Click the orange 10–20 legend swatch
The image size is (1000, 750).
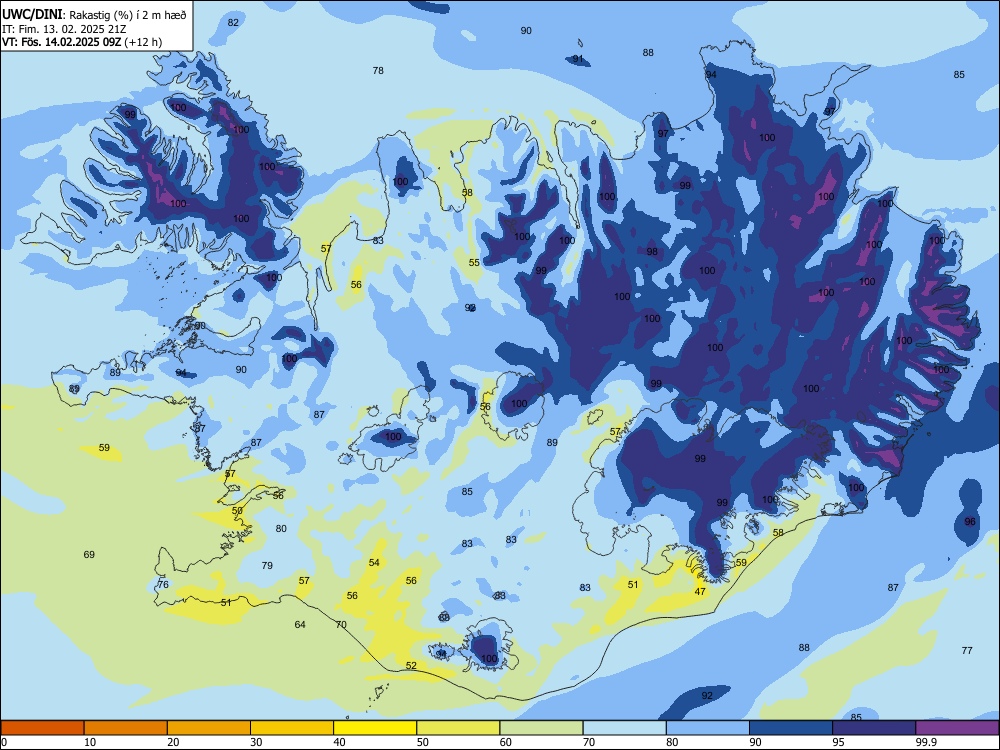(x=126, y=728)
